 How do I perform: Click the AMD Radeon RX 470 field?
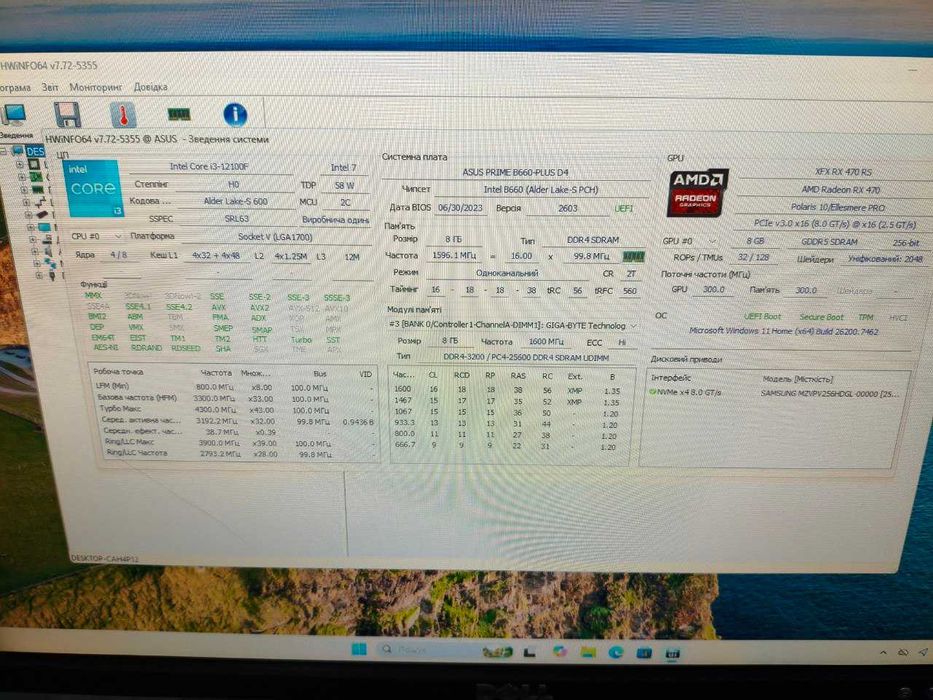(840, 189)
